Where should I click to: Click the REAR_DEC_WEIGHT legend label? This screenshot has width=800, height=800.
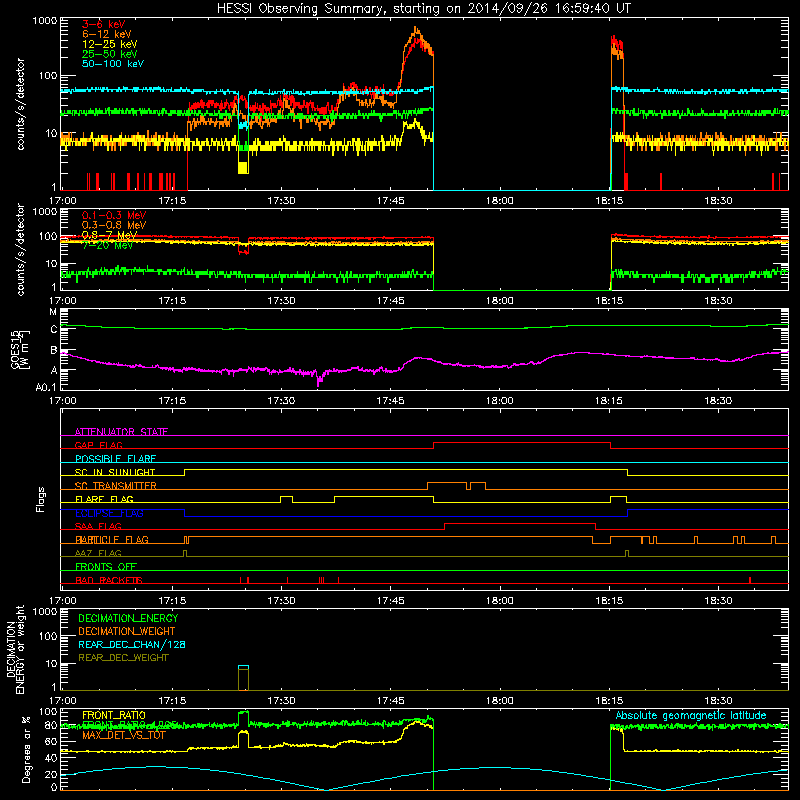pos(123,658)
